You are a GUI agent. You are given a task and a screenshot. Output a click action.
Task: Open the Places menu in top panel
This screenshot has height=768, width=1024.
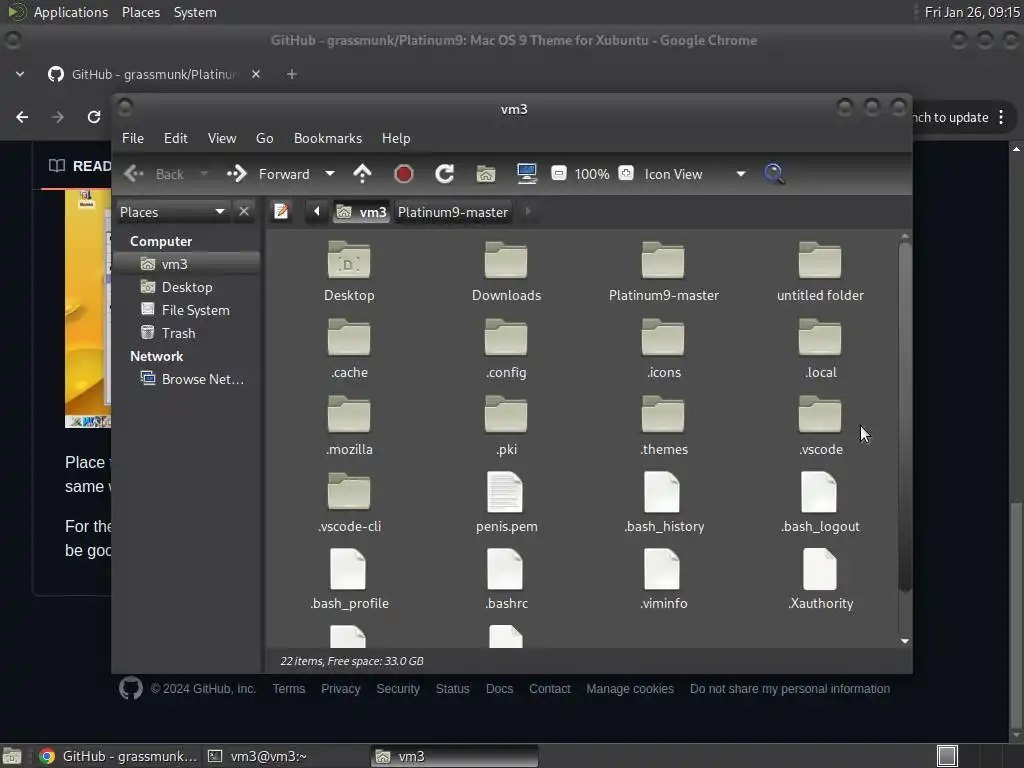point(140,12)
